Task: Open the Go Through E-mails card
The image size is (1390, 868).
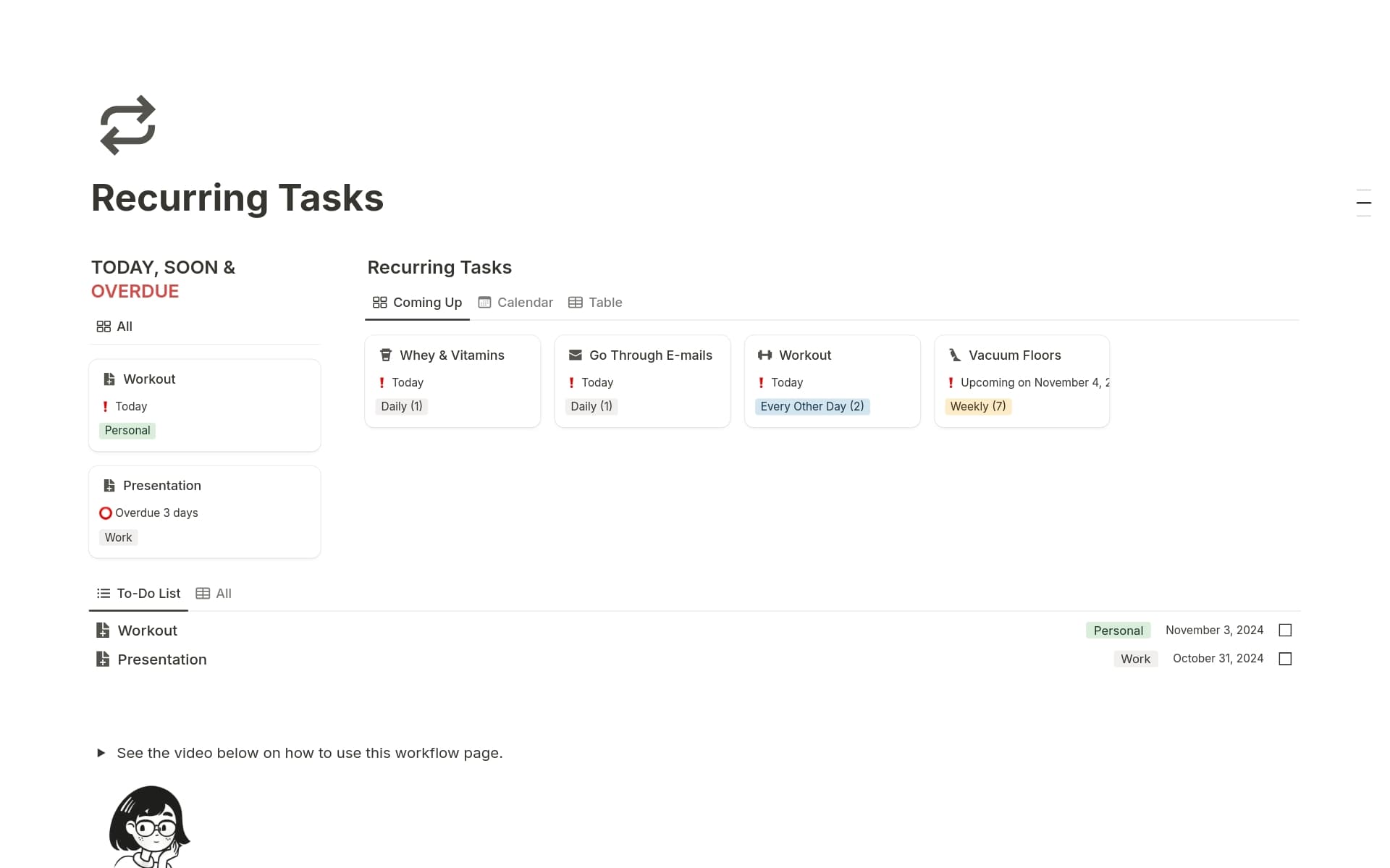Action: click(x=642, y=381)
